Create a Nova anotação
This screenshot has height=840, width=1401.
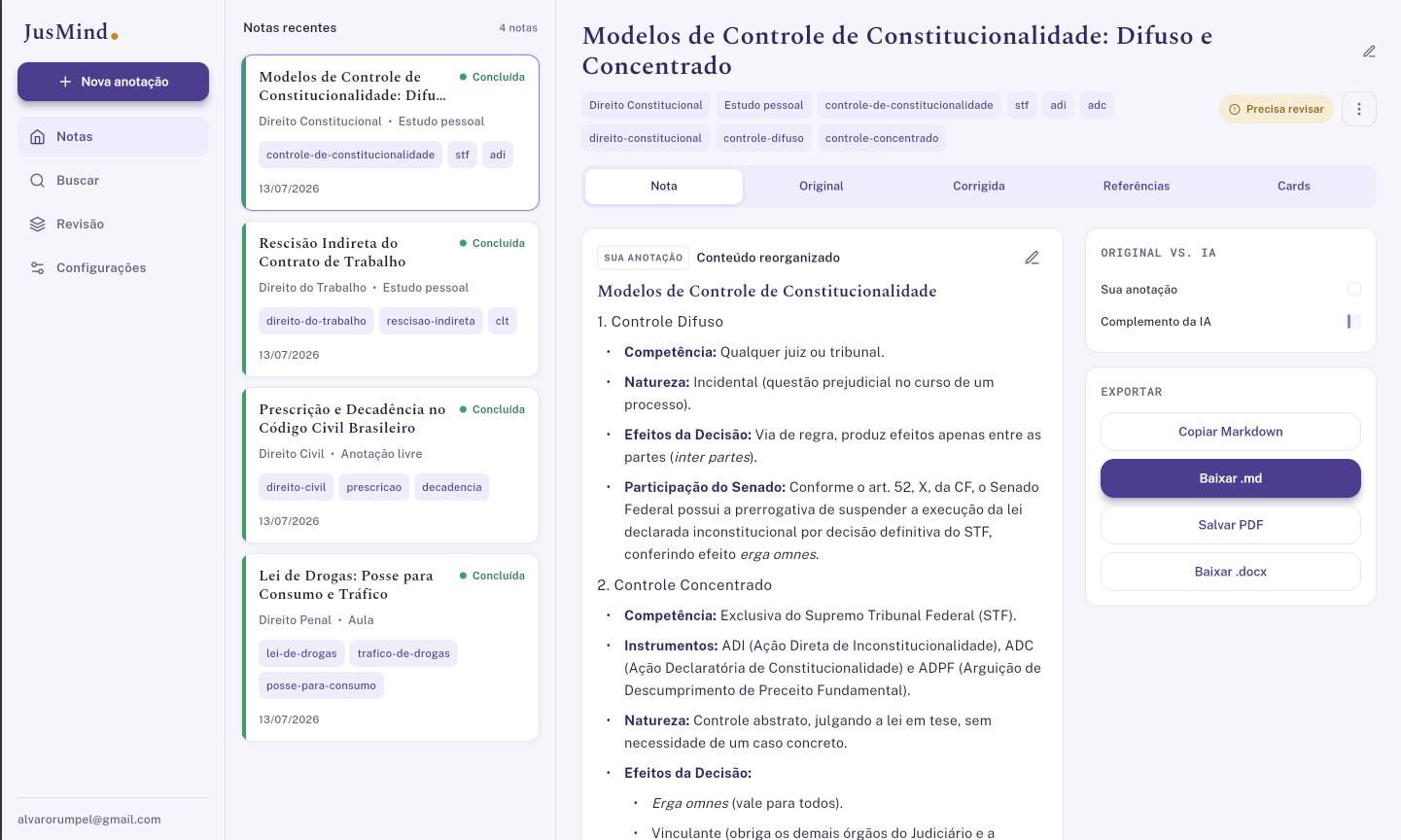tap(113, 82)
